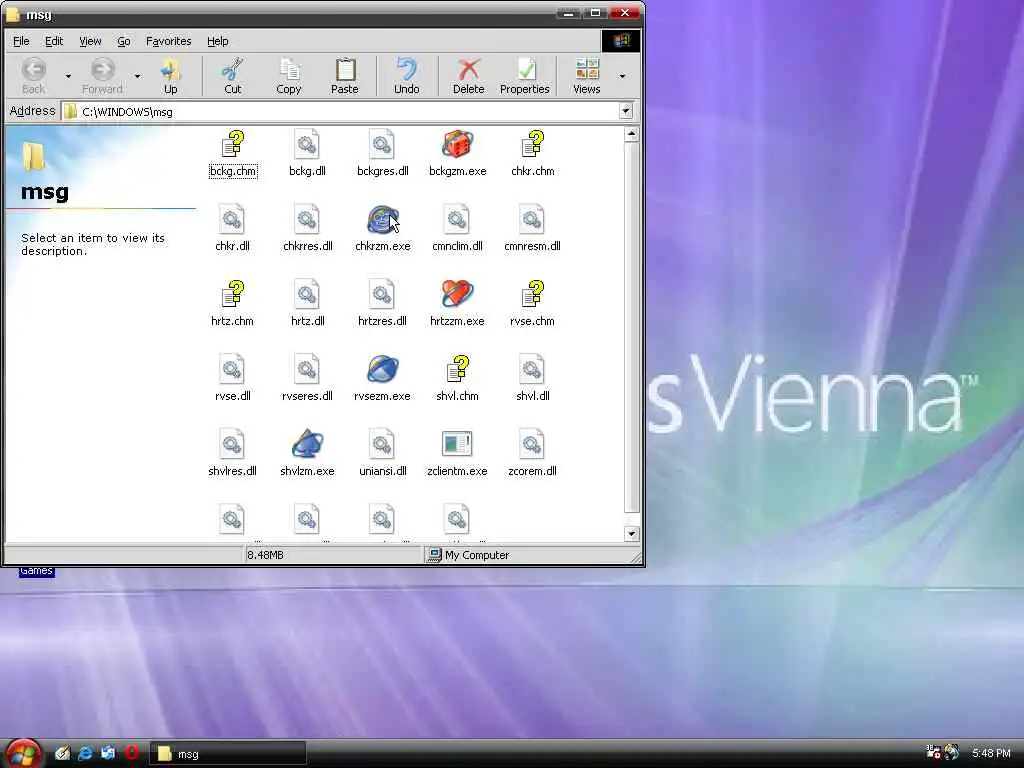Go up one folder level
The image size is (1024, 768).
(170, 76)
